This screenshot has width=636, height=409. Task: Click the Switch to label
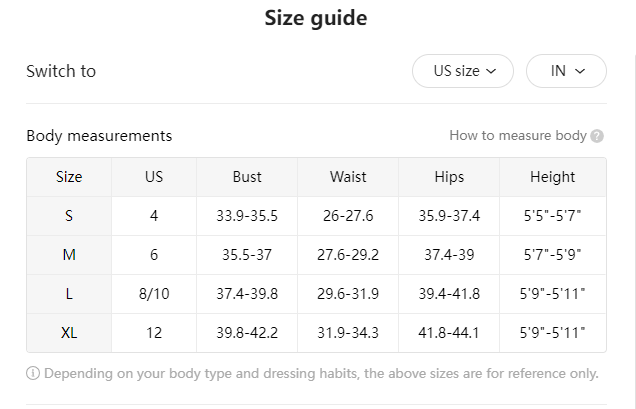[61, 72]
